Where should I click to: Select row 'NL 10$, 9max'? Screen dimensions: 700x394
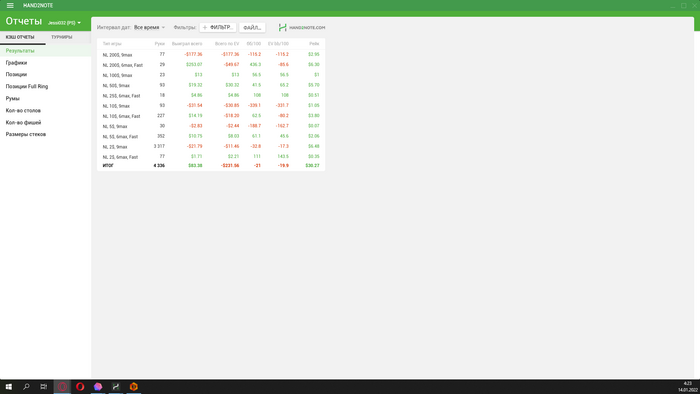coord(211,106)
